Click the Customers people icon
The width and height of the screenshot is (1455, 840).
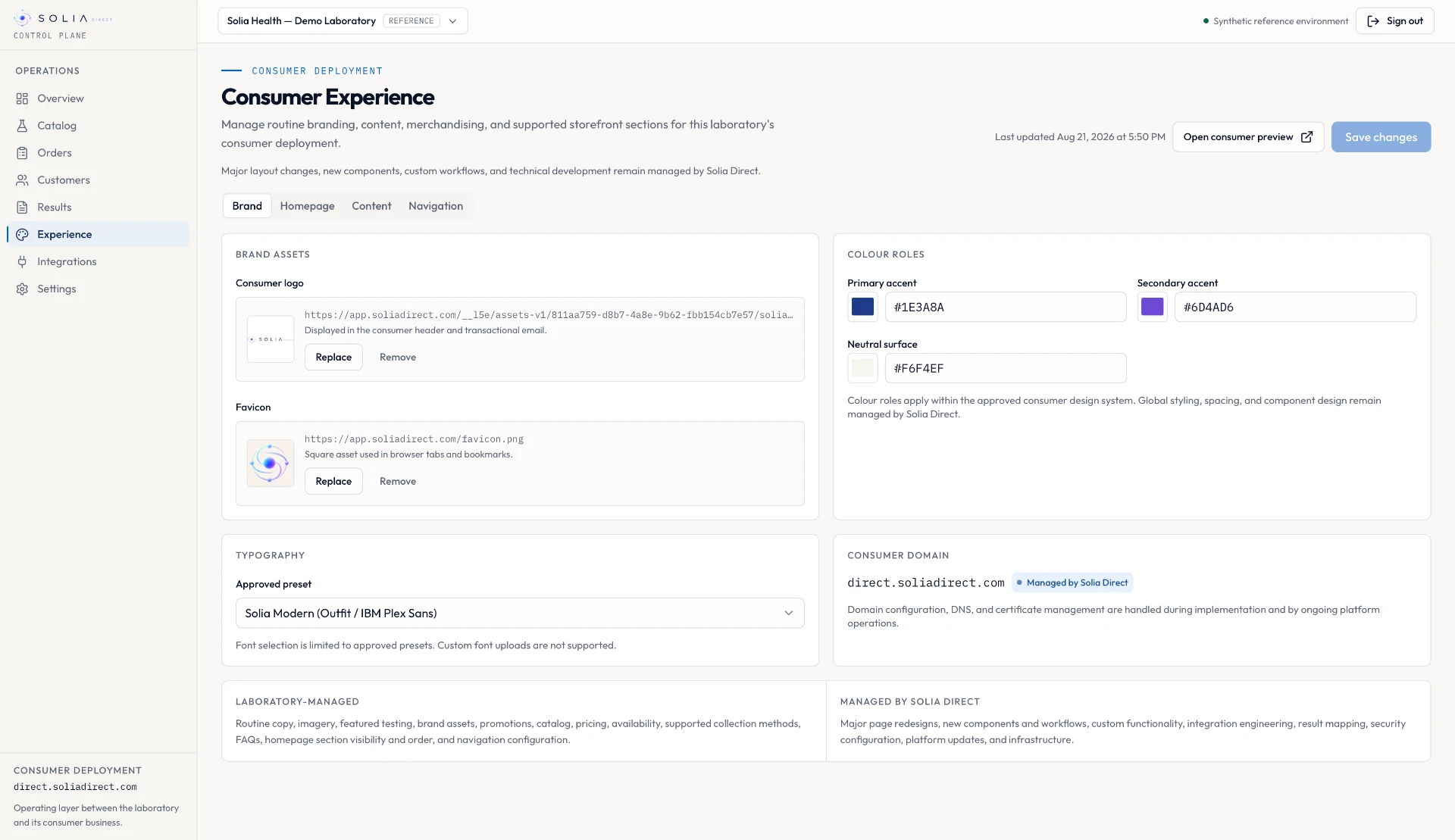pos(22,180)
